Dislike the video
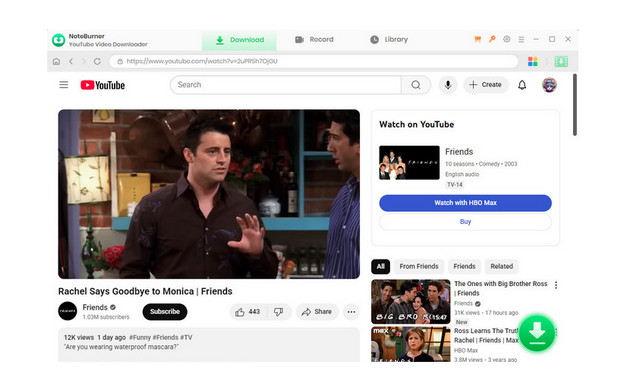Viewport: 621px width, 384px height. click(279, 312)
